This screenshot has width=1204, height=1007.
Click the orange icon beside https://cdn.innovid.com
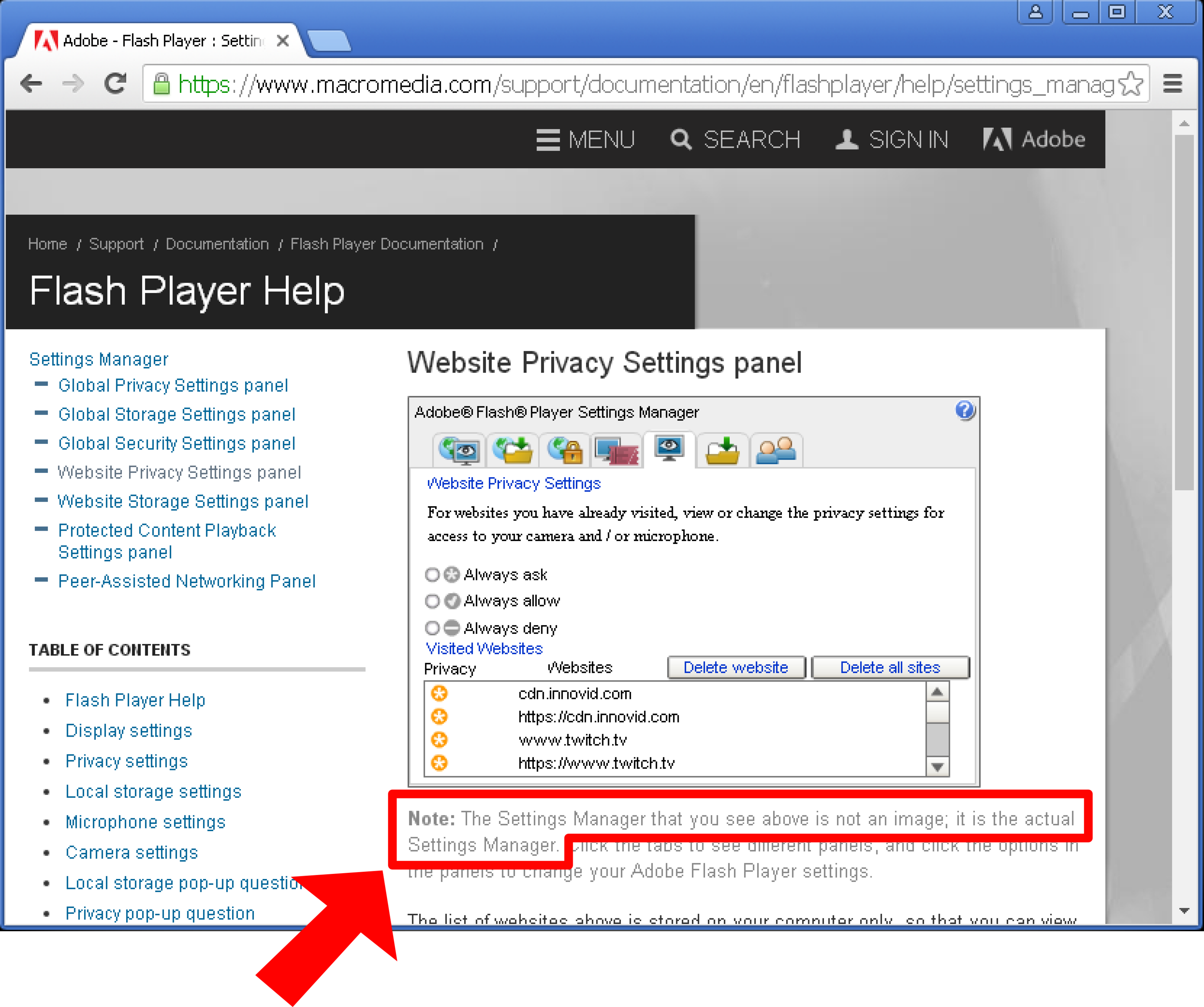click(439, 716)
